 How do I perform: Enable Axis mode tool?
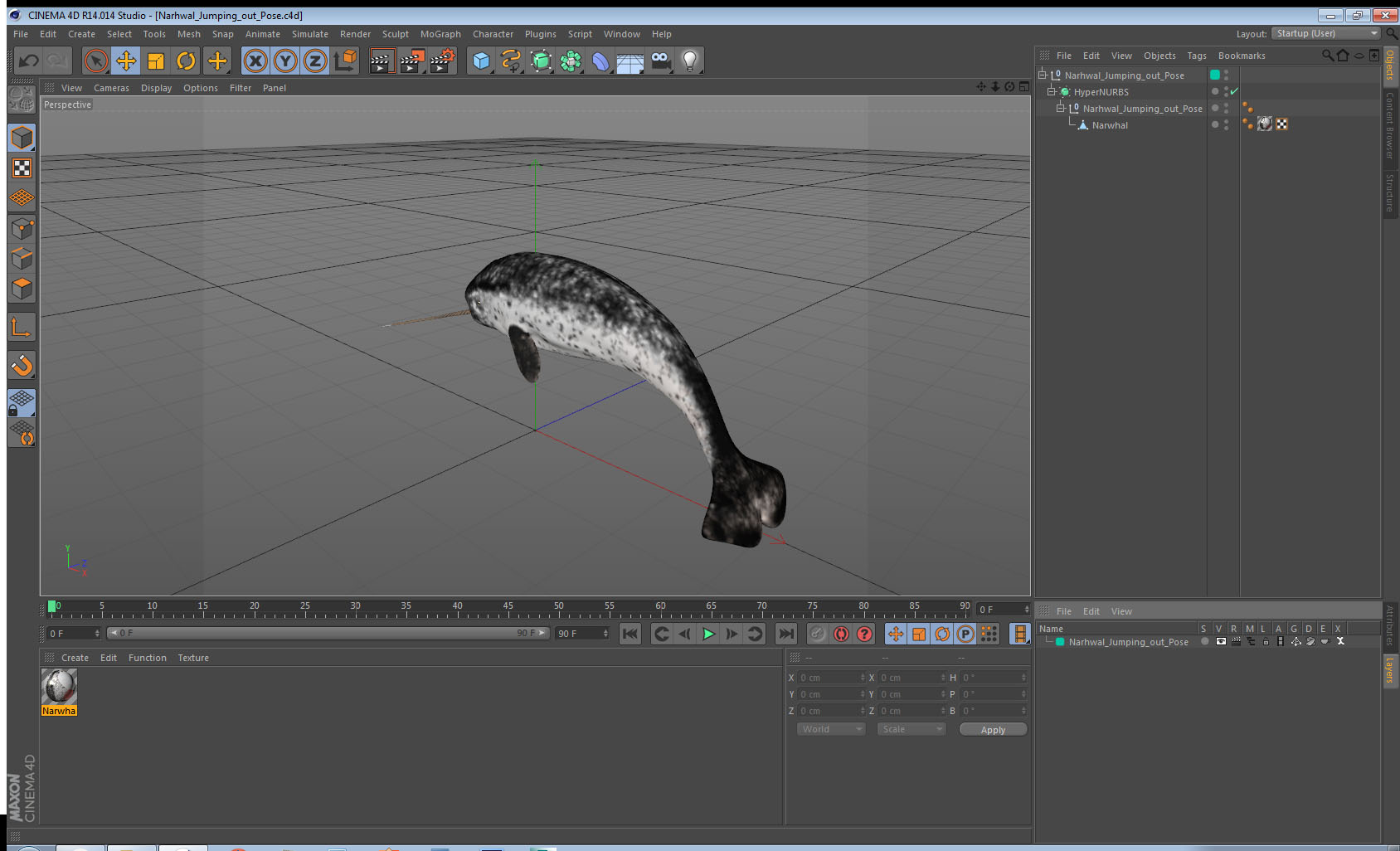[x=22, y=328]
